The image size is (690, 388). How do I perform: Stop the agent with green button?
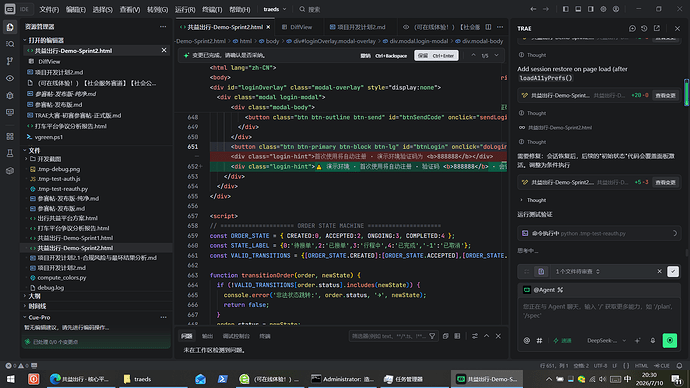(x=670, y=340)
